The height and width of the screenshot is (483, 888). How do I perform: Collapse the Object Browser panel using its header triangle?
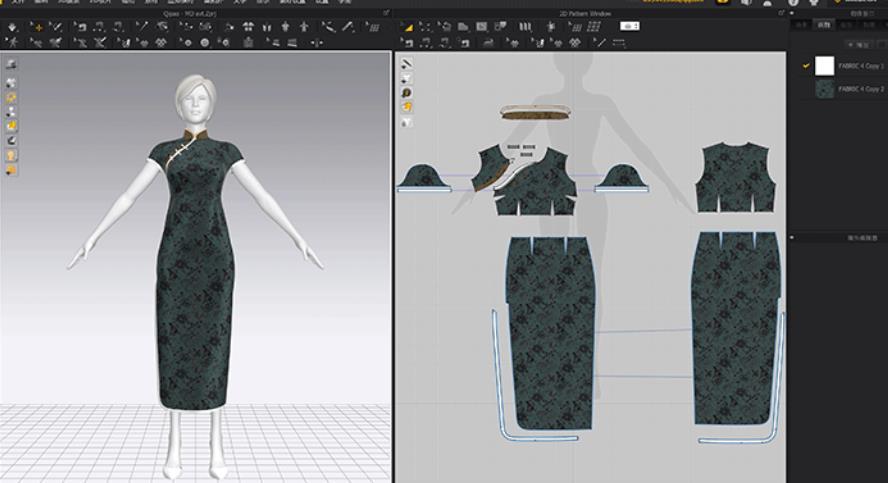pos(792,15)
